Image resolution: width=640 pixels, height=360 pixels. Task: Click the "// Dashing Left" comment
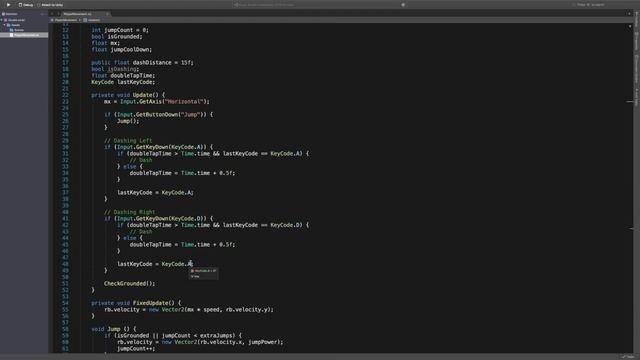pyautogui.click(x=128, y=141)
